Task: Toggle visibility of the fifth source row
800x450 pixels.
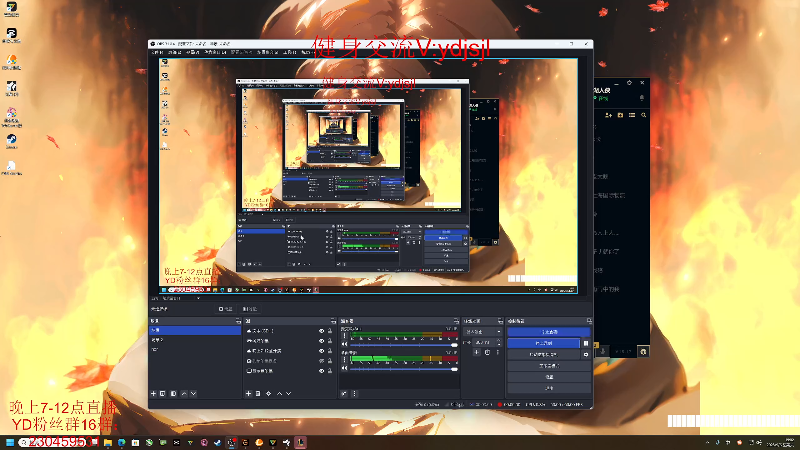Action: (321, 371)
